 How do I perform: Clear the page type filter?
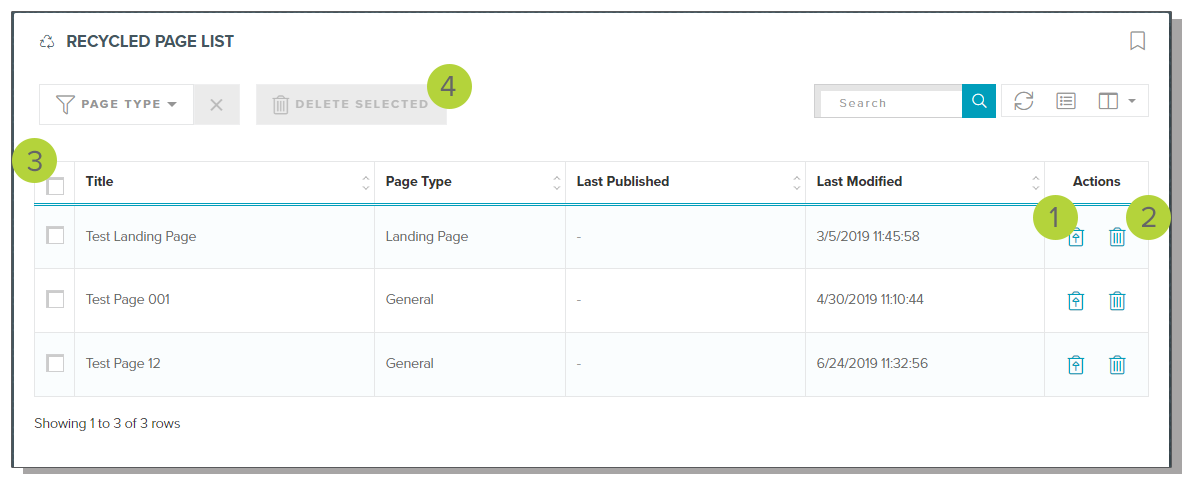click(x=217, y=104)
